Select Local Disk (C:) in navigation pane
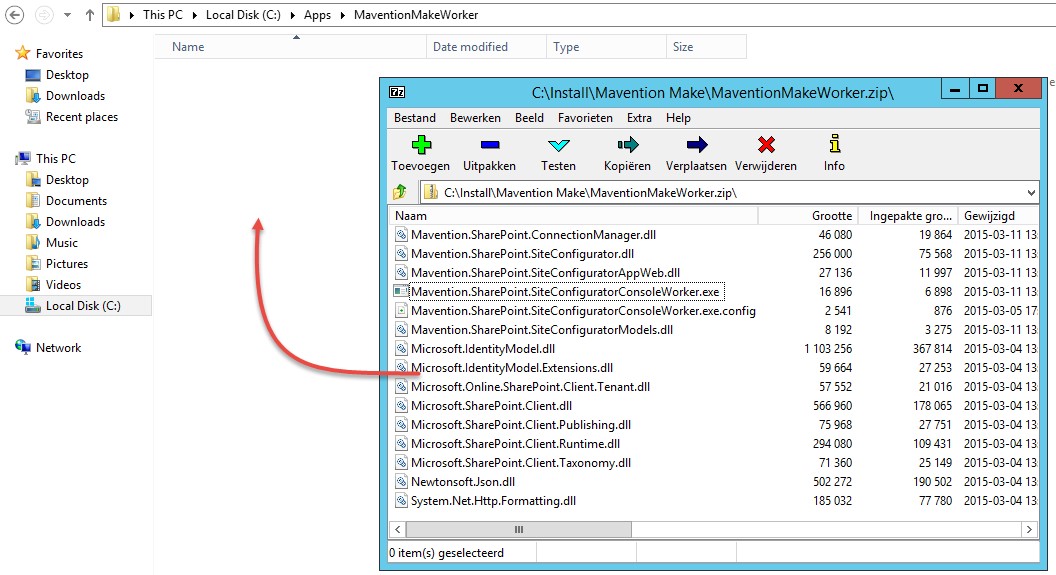 [83, 306]
